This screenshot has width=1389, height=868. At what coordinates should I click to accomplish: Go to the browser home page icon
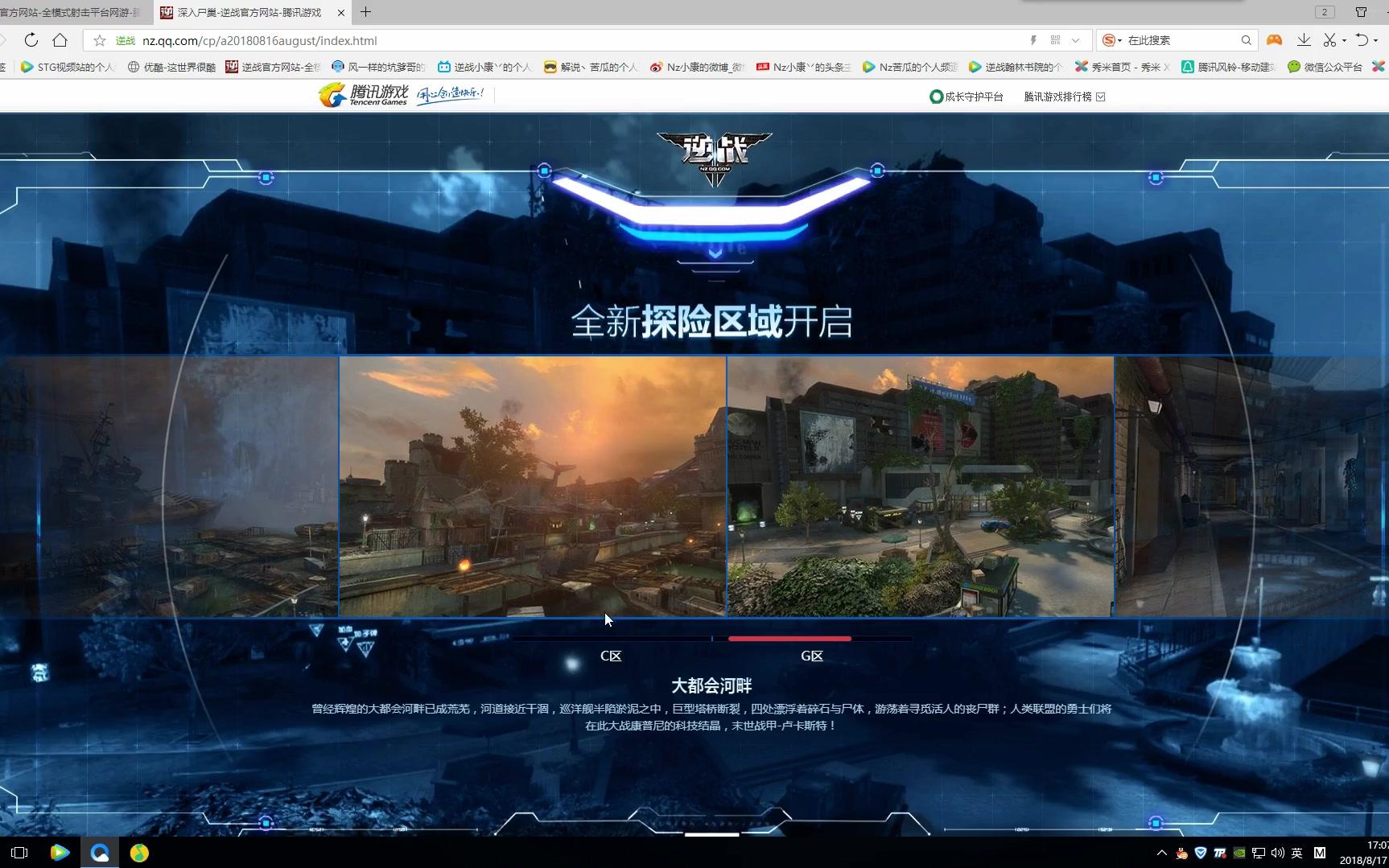click(x=60, y=40)
